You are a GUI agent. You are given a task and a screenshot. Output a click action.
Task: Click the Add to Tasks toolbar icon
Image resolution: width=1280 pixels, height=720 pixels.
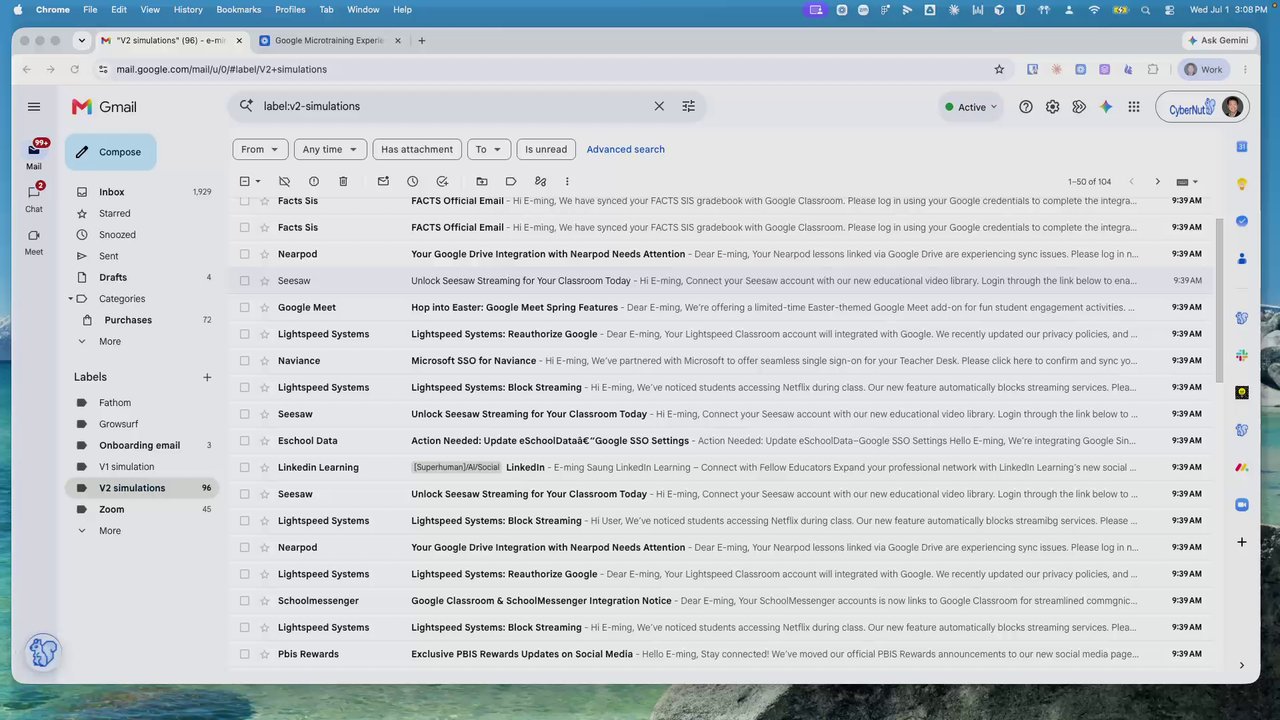click(442, 181)
